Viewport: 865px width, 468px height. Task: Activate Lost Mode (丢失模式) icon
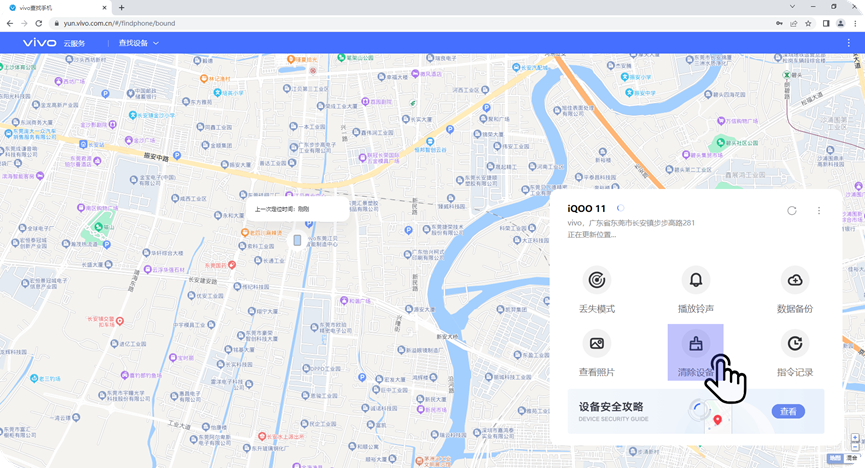pos(596,280)
